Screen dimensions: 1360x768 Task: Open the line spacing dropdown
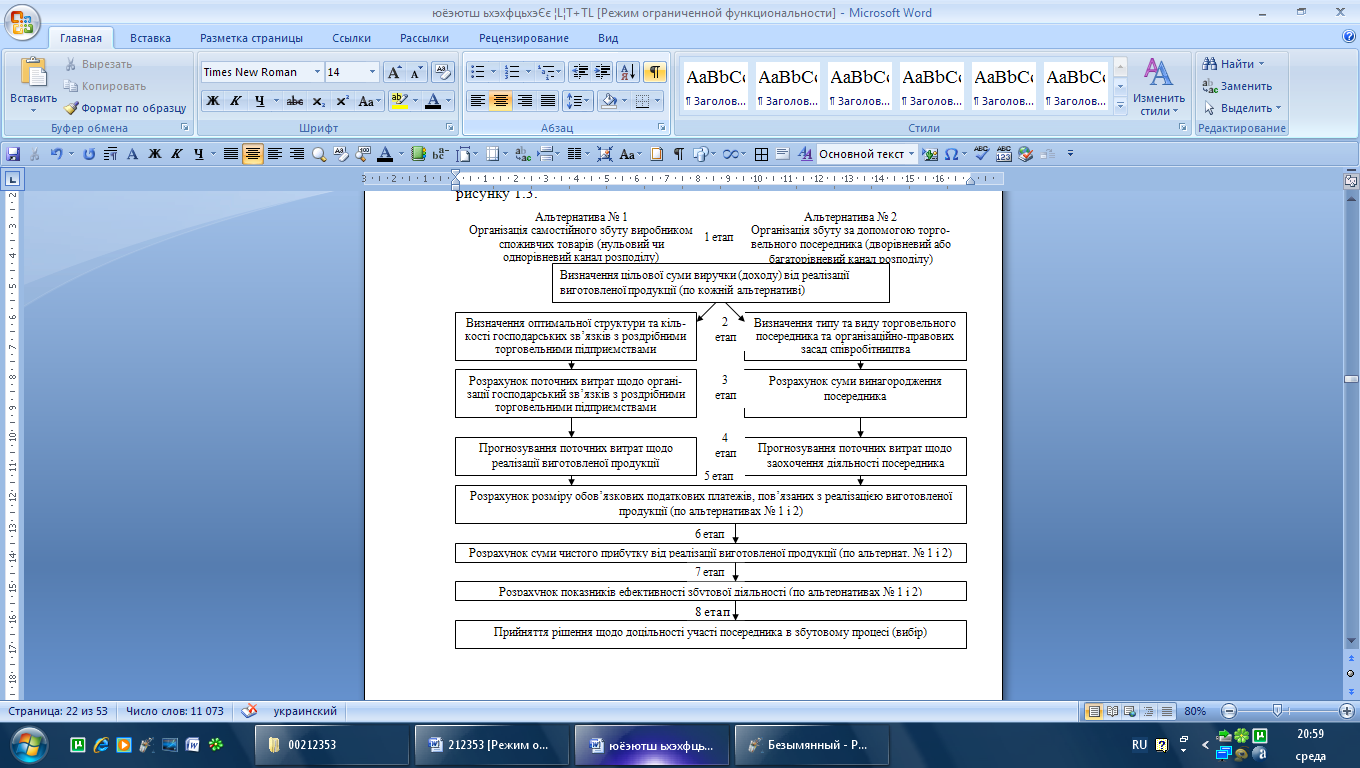click(578, 101)
